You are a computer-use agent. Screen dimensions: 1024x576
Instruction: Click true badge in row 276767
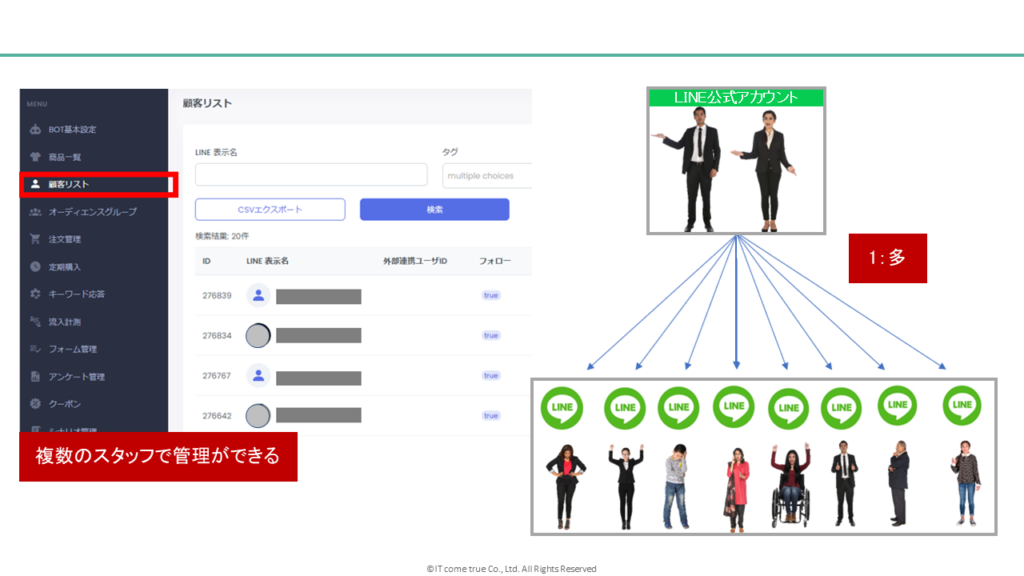pos(491,376)
